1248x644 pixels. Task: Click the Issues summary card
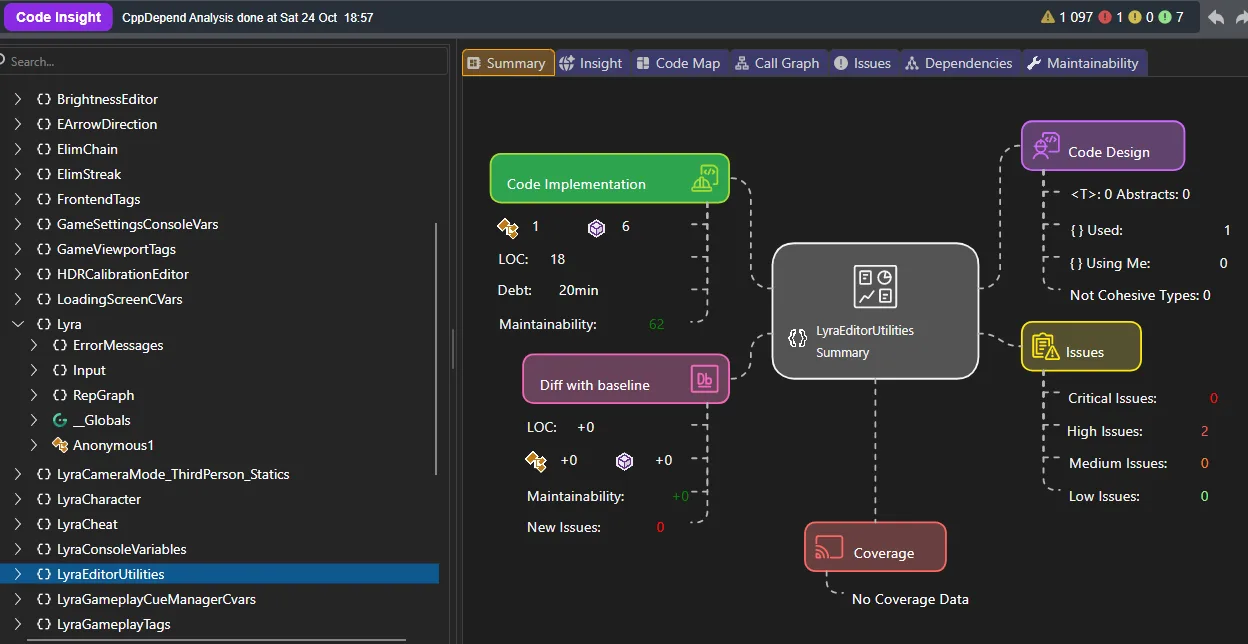[x=1080, y=346]
